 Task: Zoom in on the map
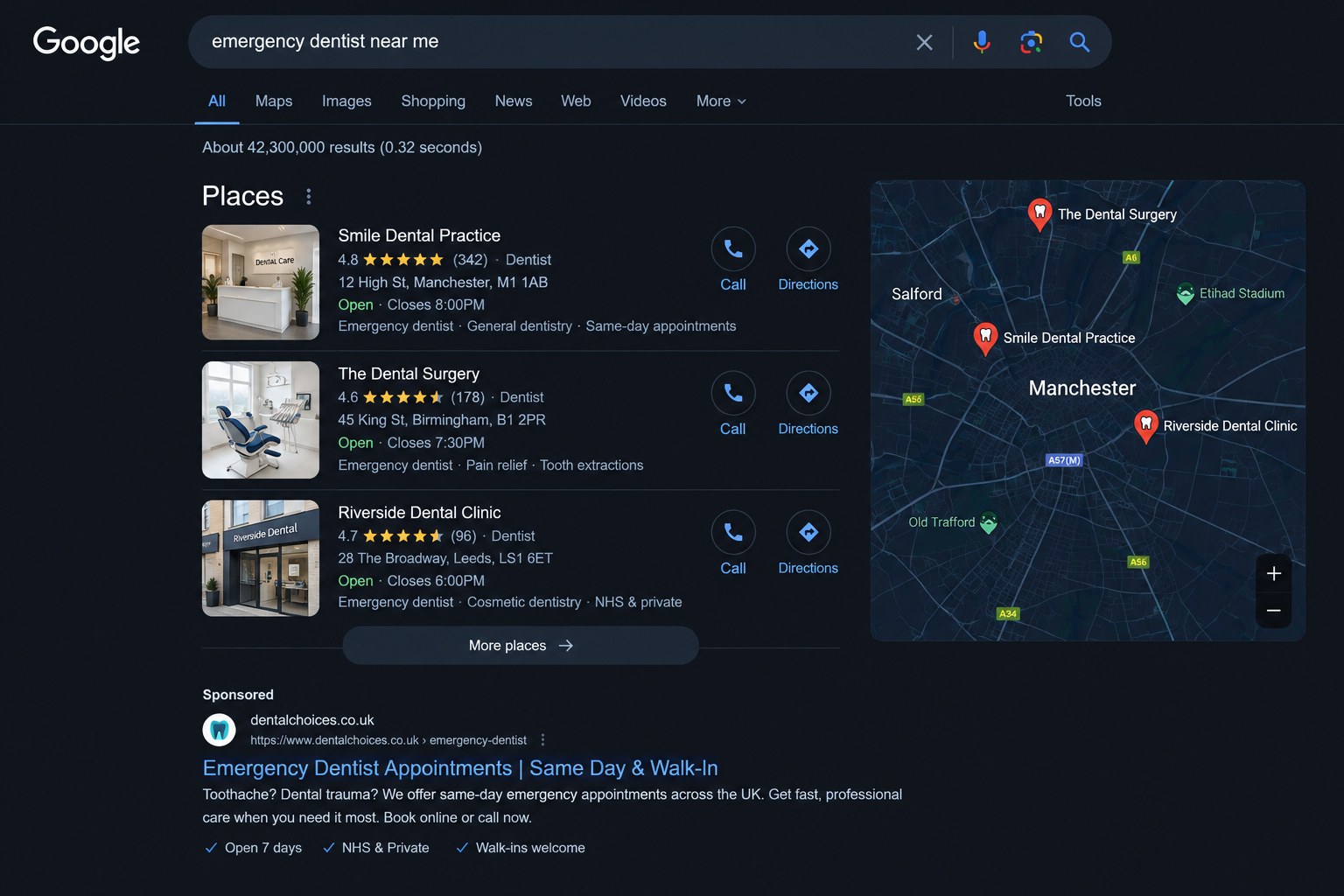(1274, 573)
